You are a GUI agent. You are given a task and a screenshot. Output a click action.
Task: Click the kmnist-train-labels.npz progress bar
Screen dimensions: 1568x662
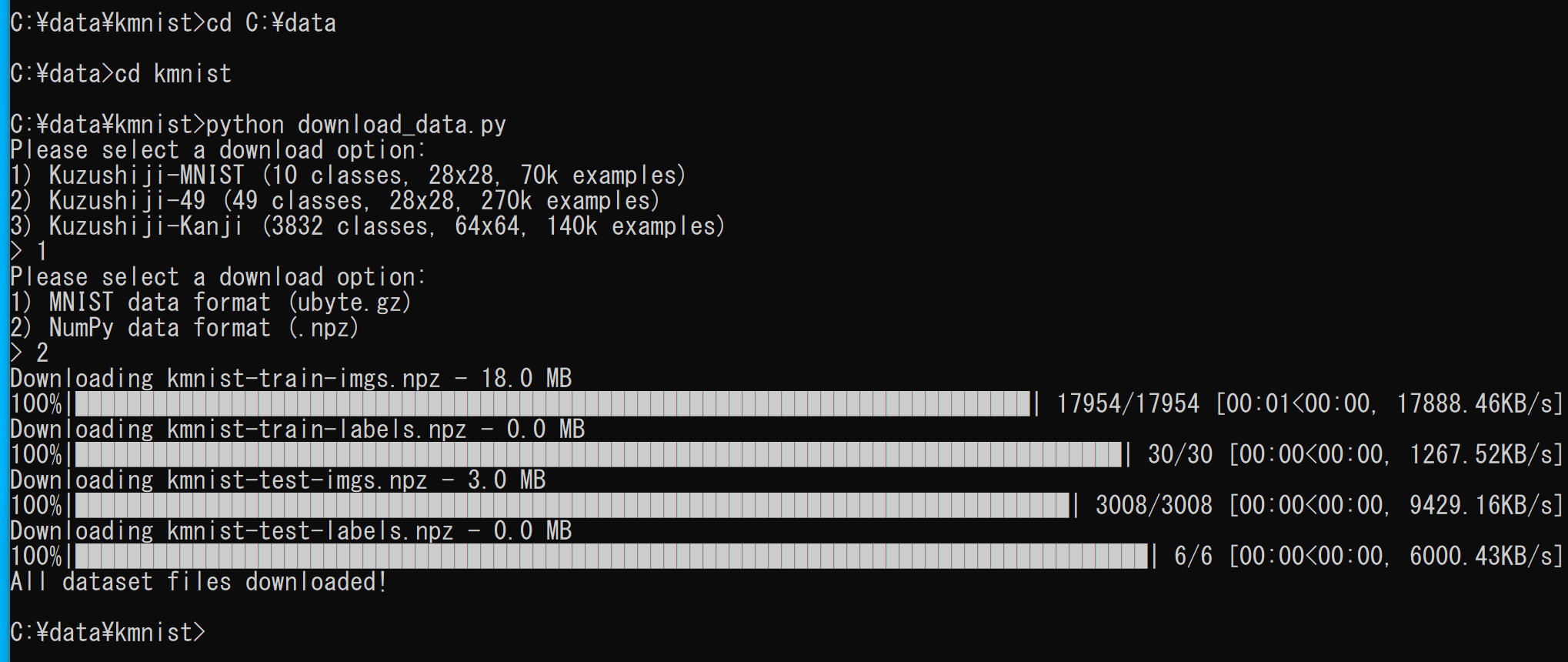coord(599,455)
